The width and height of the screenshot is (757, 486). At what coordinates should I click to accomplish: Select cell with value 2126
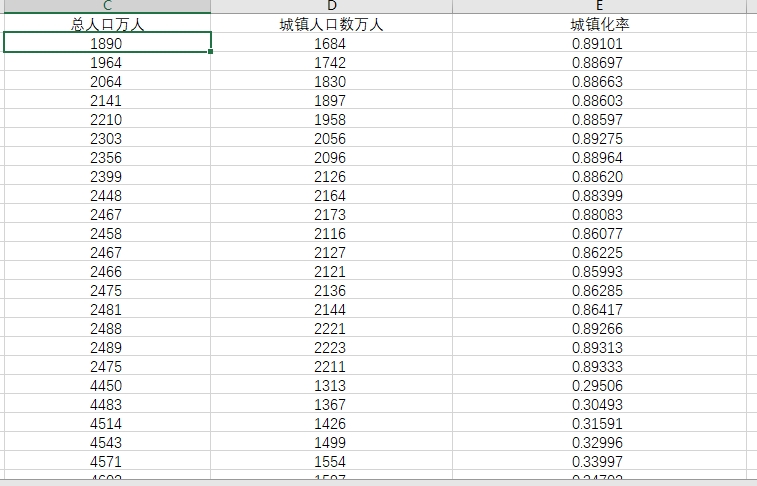point(332,176)
